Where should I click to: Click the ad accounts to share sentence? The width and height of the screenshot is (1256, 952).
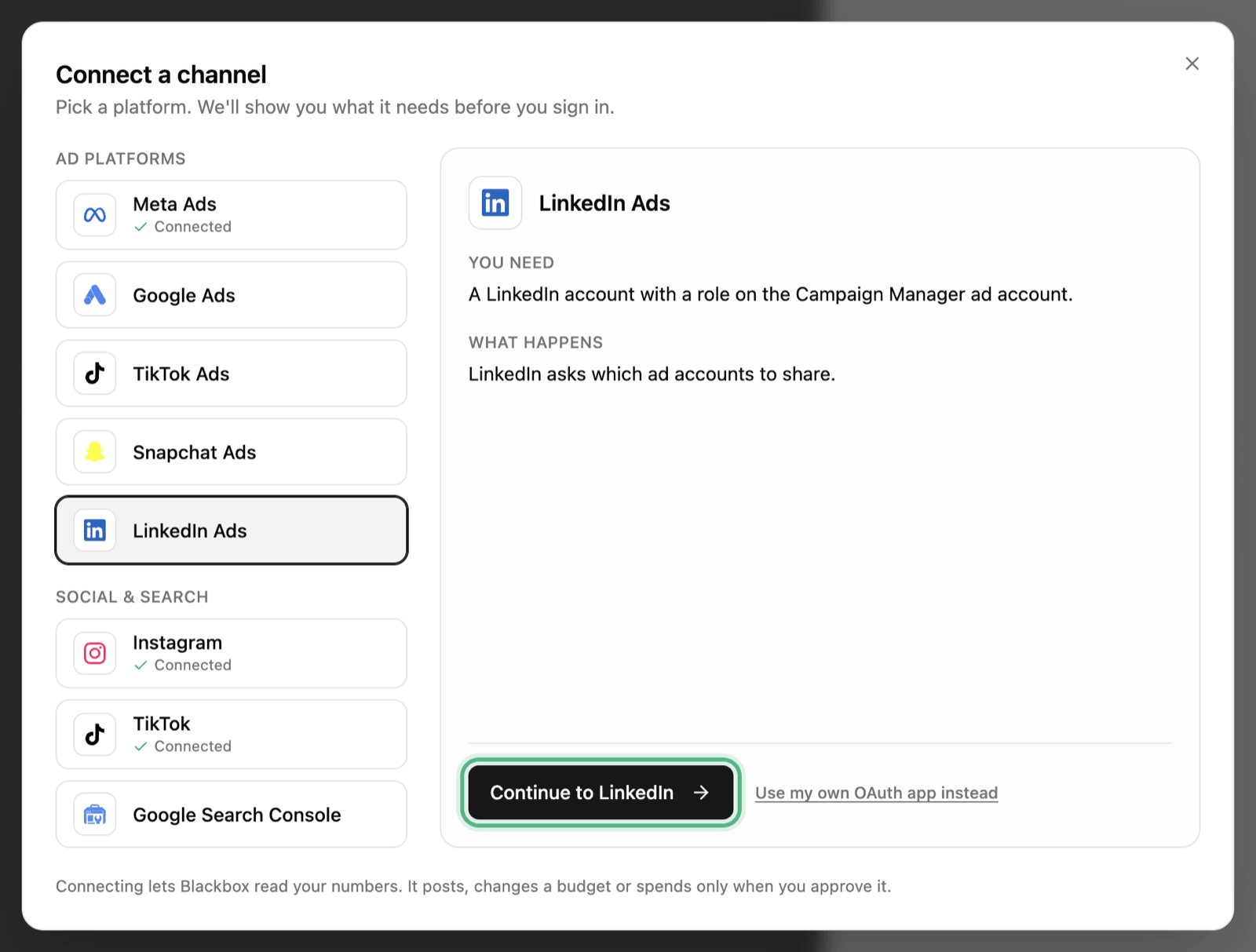[x=652, y=374]
